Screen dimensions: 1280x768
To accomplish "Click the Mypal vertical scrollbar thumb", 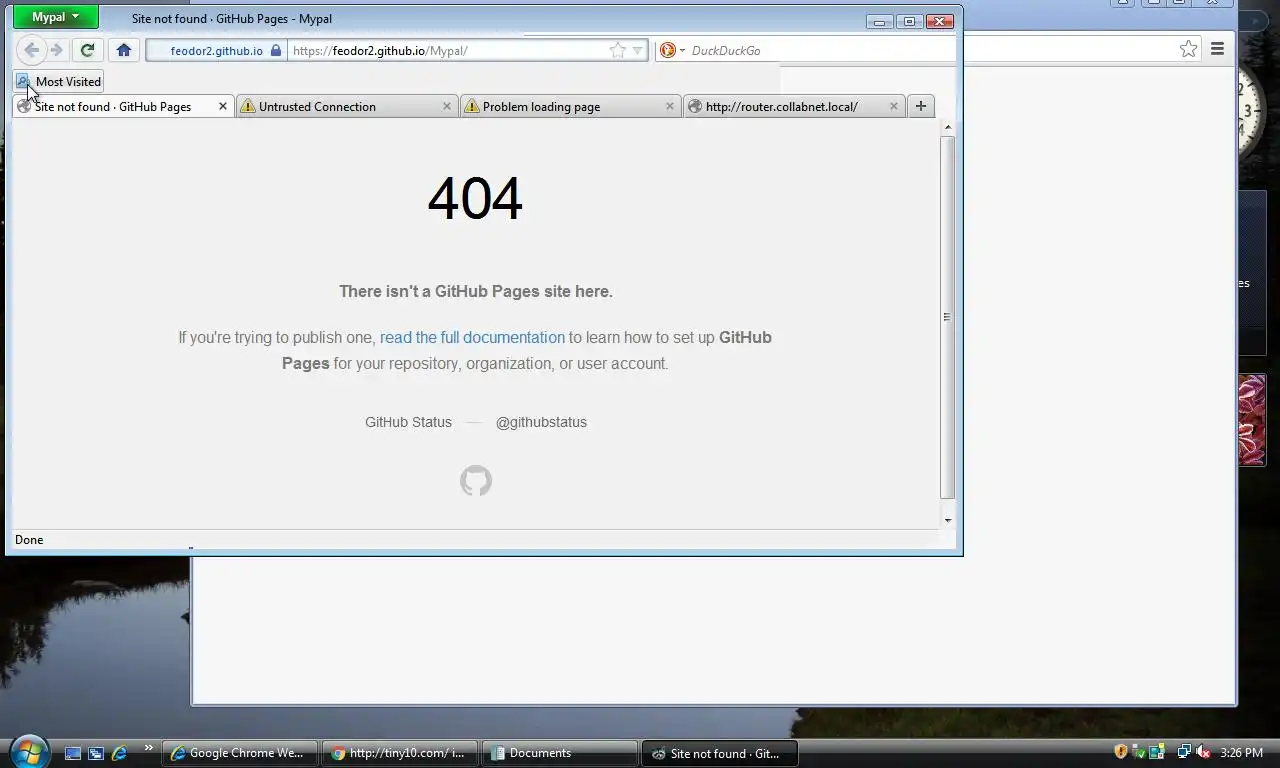I will coord(947,317).
